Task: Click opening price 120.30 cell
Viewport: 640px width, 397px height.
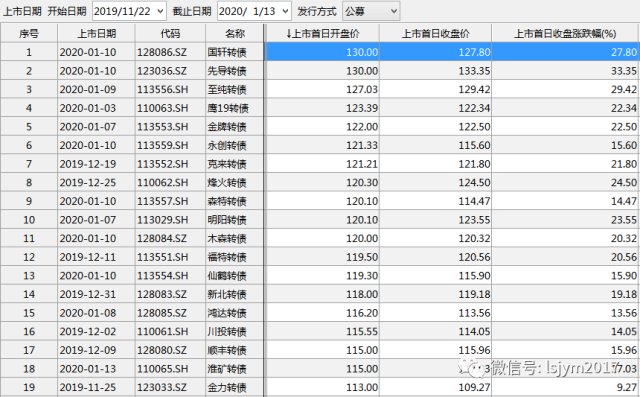Action: (322, 182)
